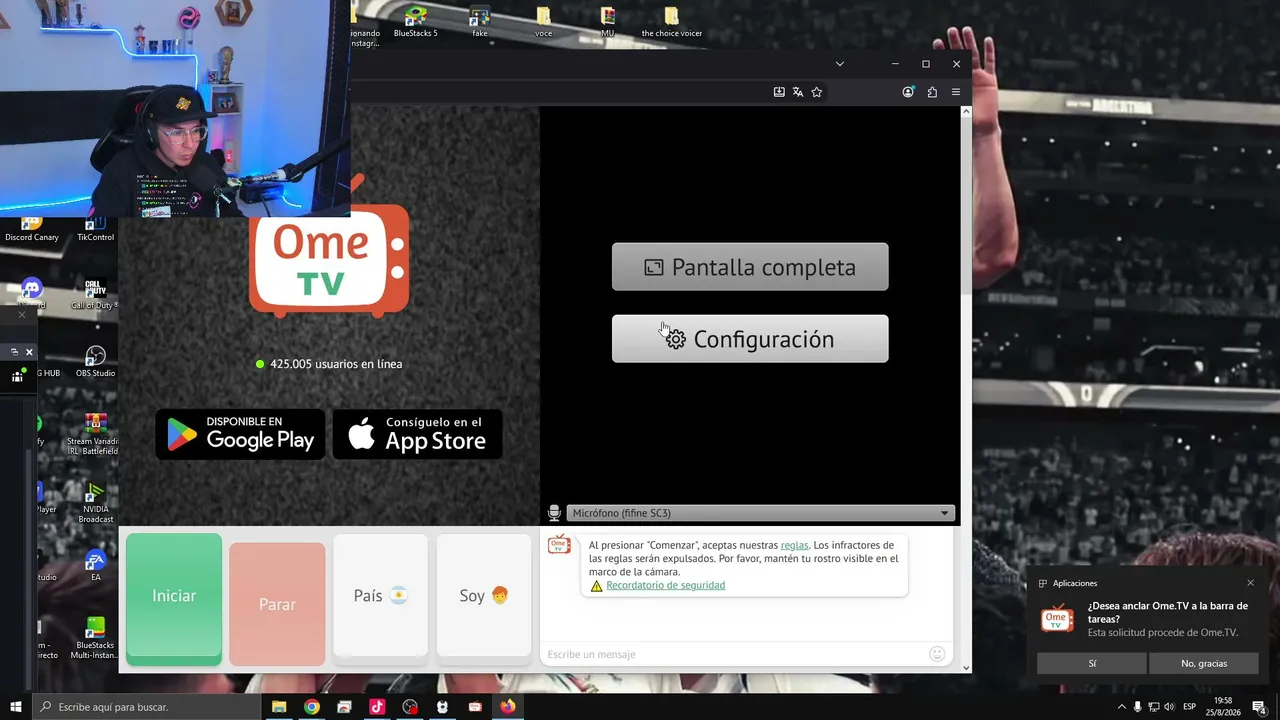This screenshot has width=1280, height=720.
Task: Open the Discord Canary desktop shortcut
Action: point(32,229)
